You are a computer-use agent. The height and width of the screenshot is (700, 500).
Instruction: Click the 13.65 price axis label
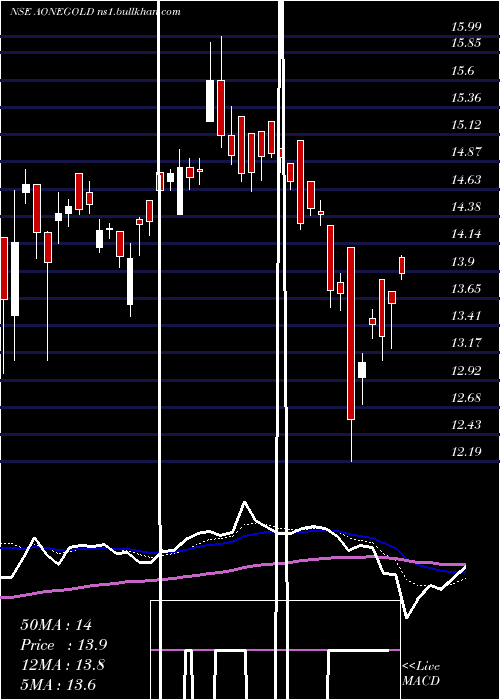pyautogui.click(x=466, y=288)
